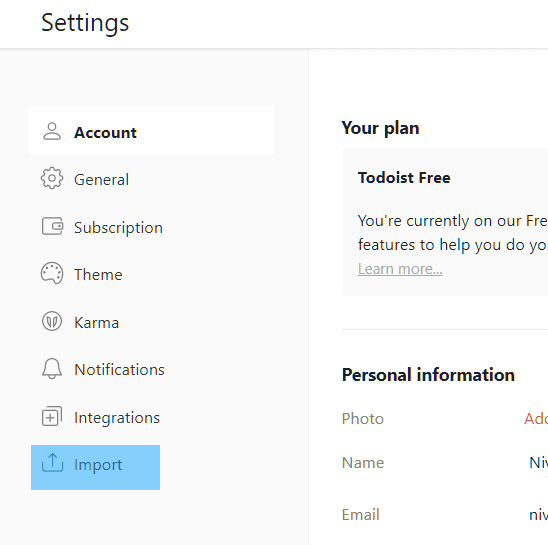Click the Name field value
Screen dimensions: 548x545
coord(538,462)
